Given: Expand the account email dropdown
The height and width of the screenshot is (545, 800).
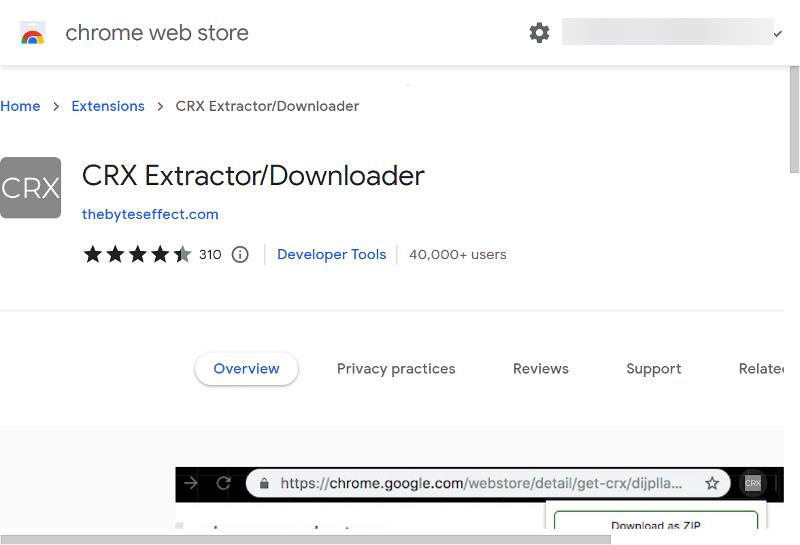Looking at the screenshot, I should [778, 33].
